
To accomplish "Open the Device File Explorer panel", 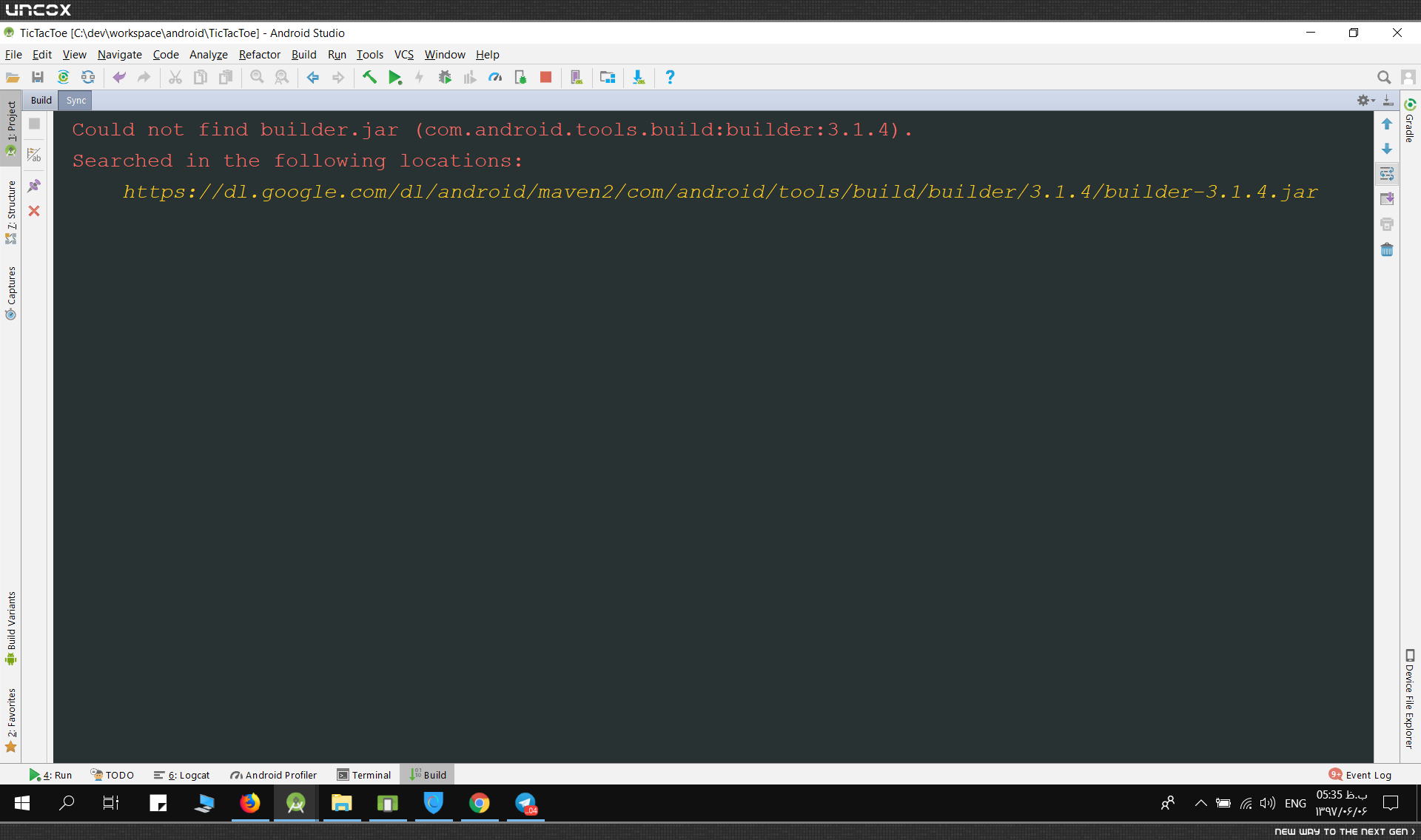I will tap(1410, 699).
